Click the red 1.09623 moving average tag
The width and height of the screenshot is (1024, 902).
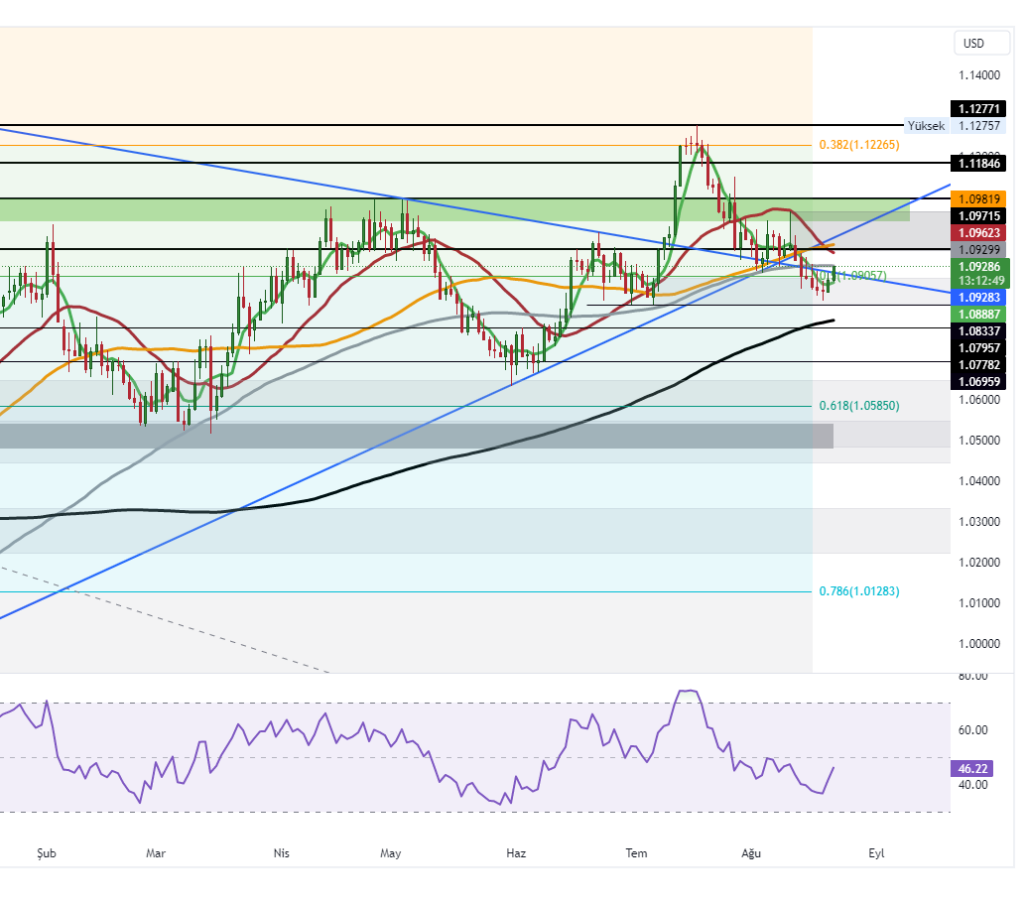pos(978,233)
